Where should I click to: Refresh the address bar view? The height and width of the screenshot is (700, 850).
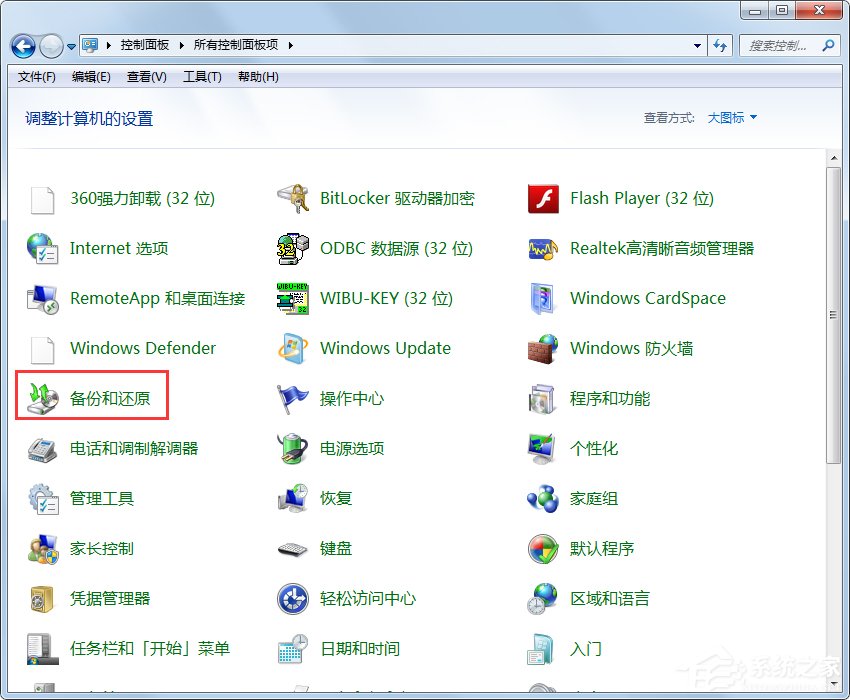(x=720, y=46)
